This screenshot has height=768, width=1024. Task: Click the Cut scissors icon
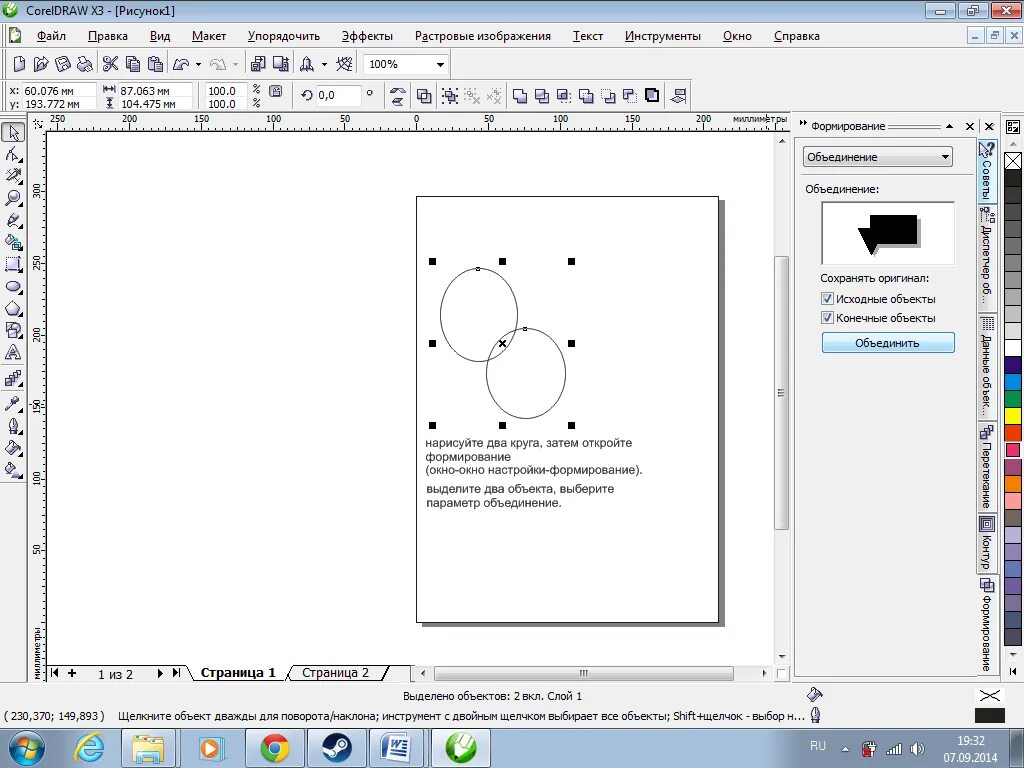click(x=110, y=63)
